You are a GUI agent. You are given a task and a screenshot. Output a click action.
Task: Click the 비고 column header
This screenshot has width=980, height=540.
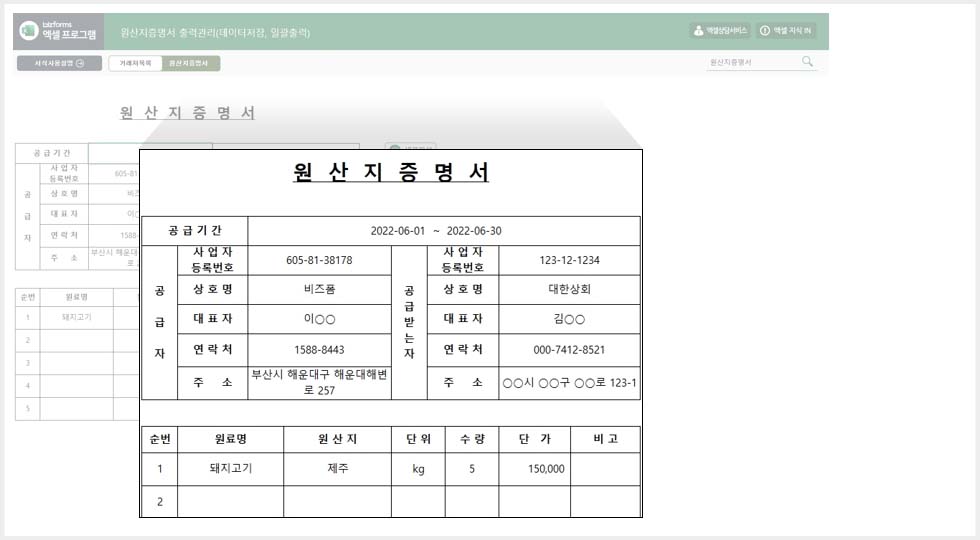pos(605,439)
